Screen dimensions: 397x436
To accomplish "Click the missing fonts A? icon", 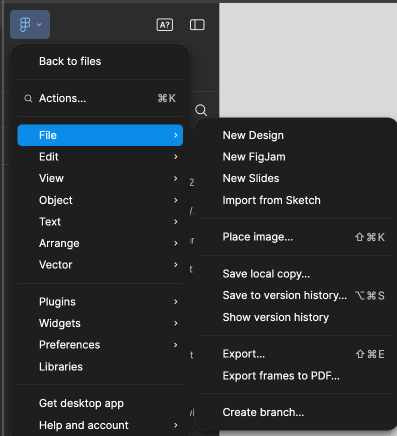I will tap(165, 25).
